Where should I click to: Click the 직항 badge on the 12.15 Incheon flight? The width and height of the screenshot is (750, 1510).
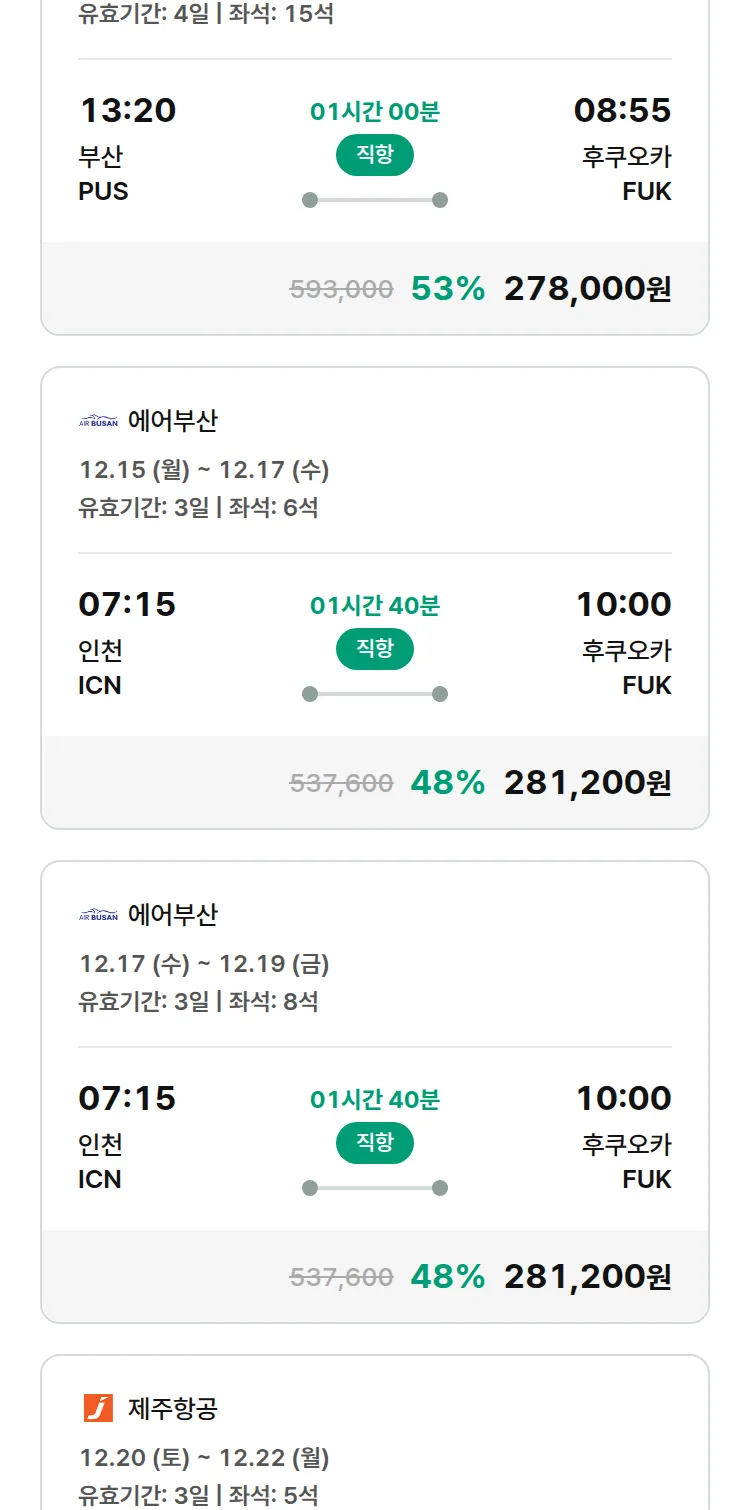(x=374, y=649)
